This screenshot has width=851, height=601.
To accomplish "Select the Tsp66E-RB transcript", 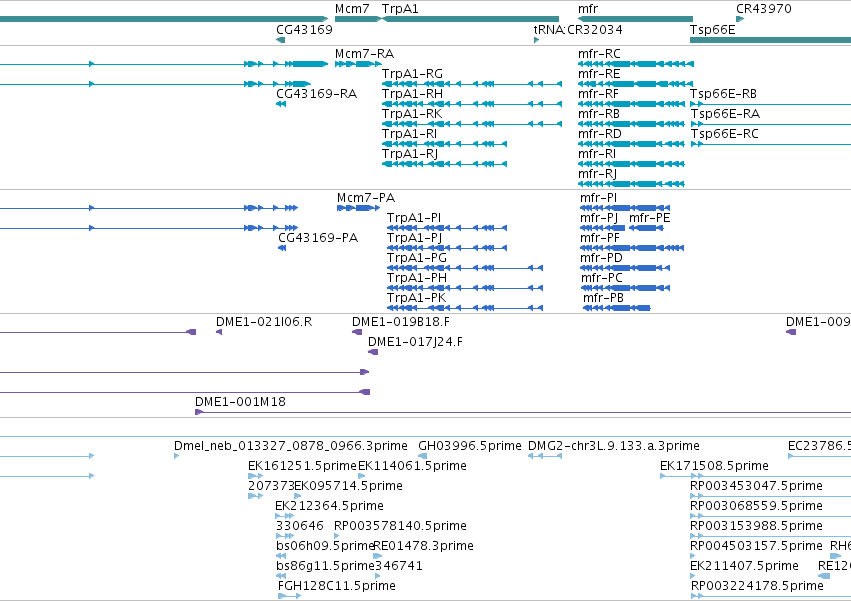I will 771,104.
